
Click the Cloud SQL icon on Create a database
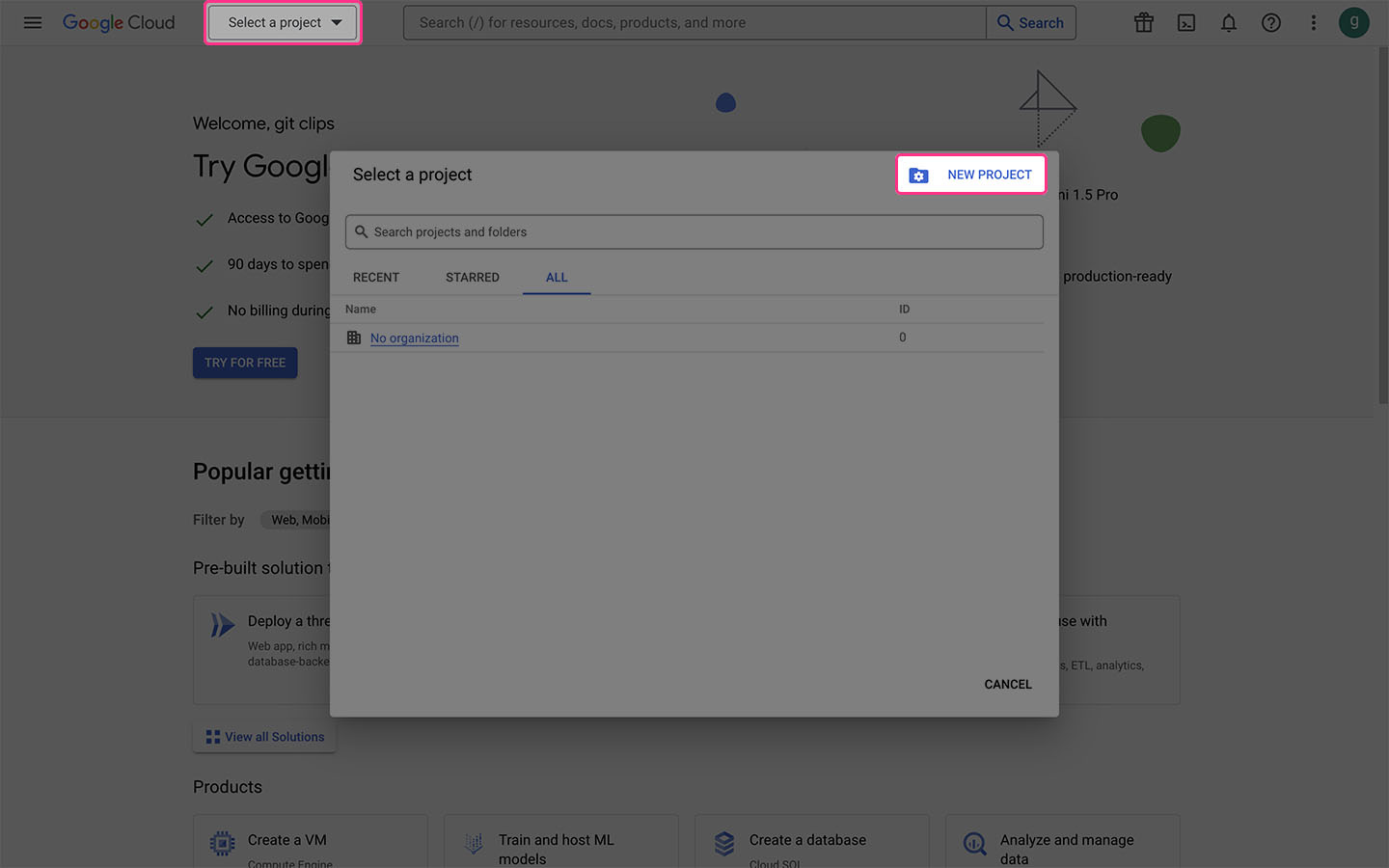[723, 841]
